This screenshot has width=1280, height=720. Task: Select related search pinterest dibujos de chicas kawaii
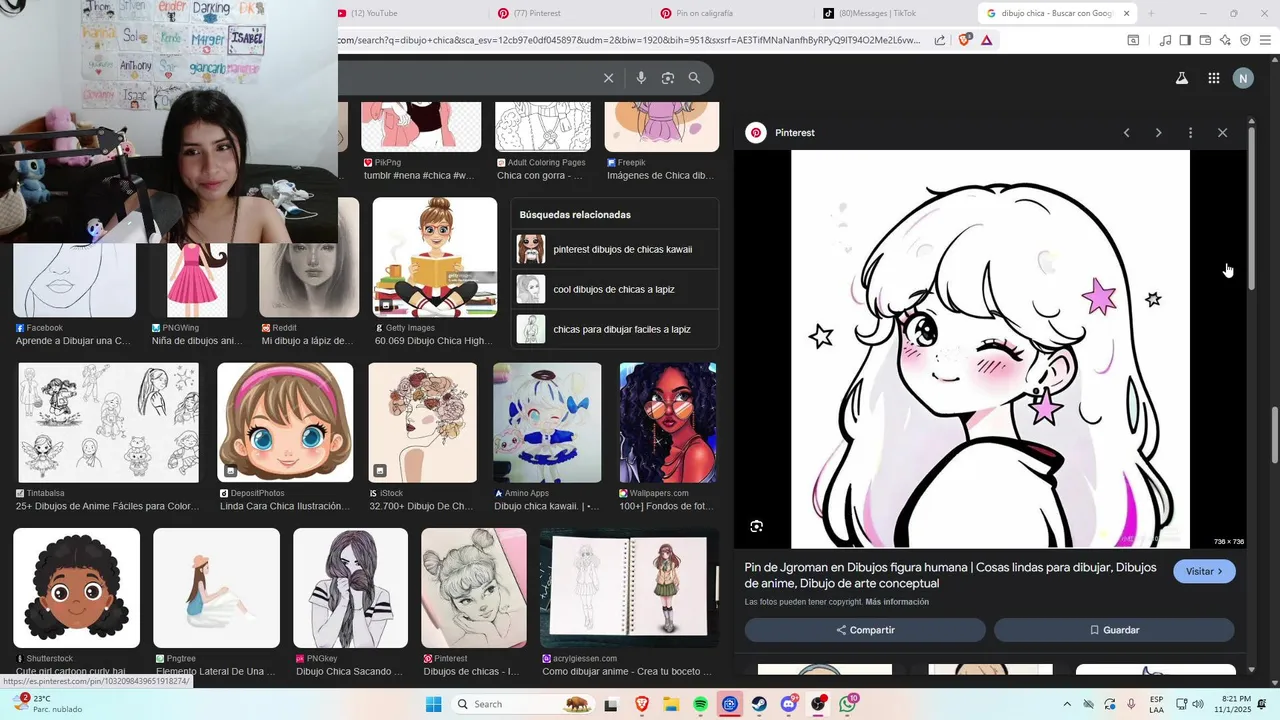[614, 249]
